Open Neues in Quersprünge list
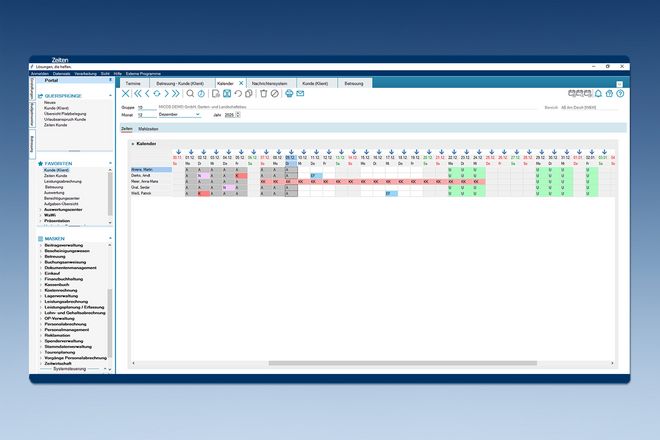Viewport: 660px width, 440px height. pos(50,103)
